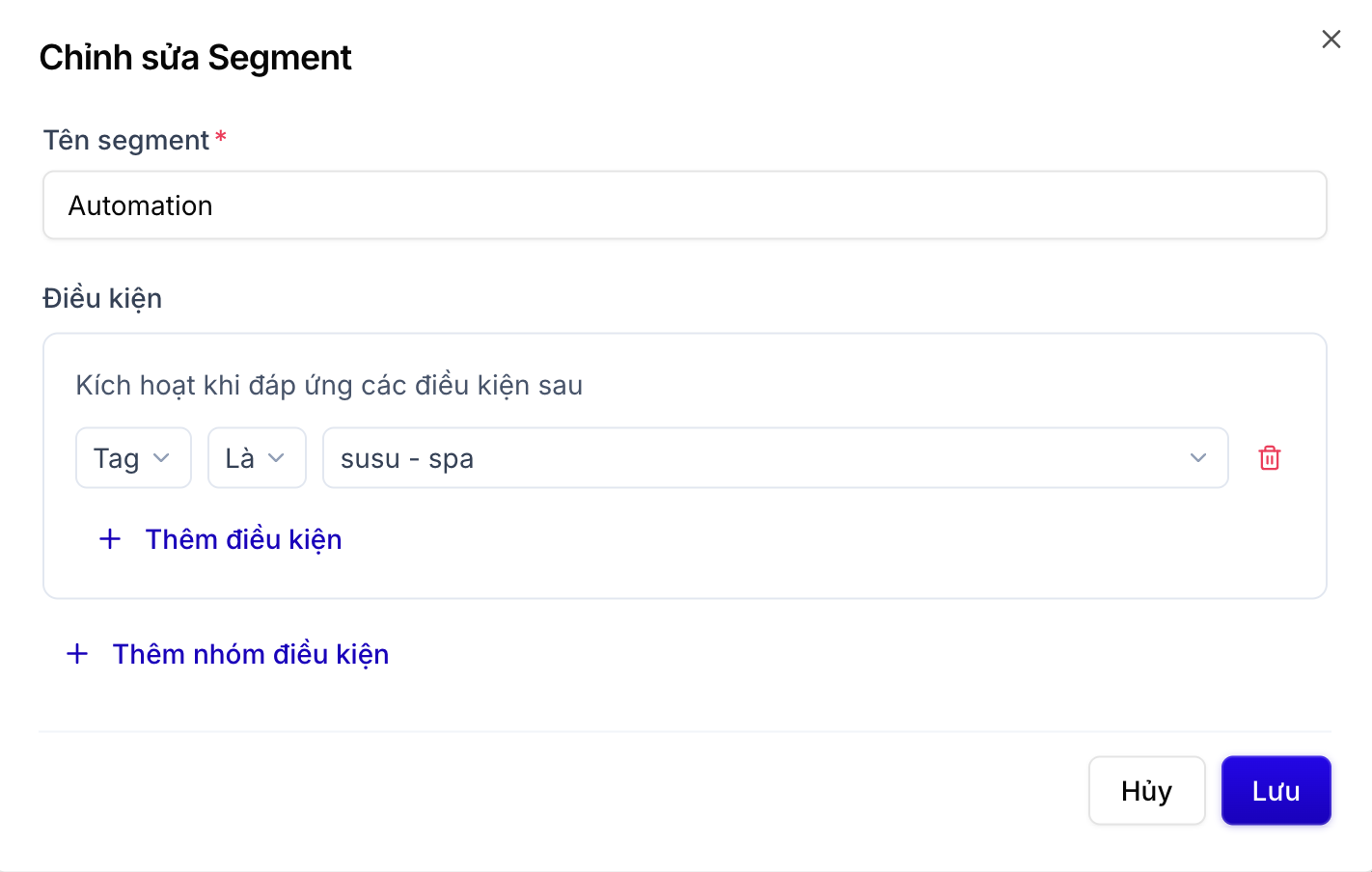Select the Thêm điều kiện link

(243, 539)
